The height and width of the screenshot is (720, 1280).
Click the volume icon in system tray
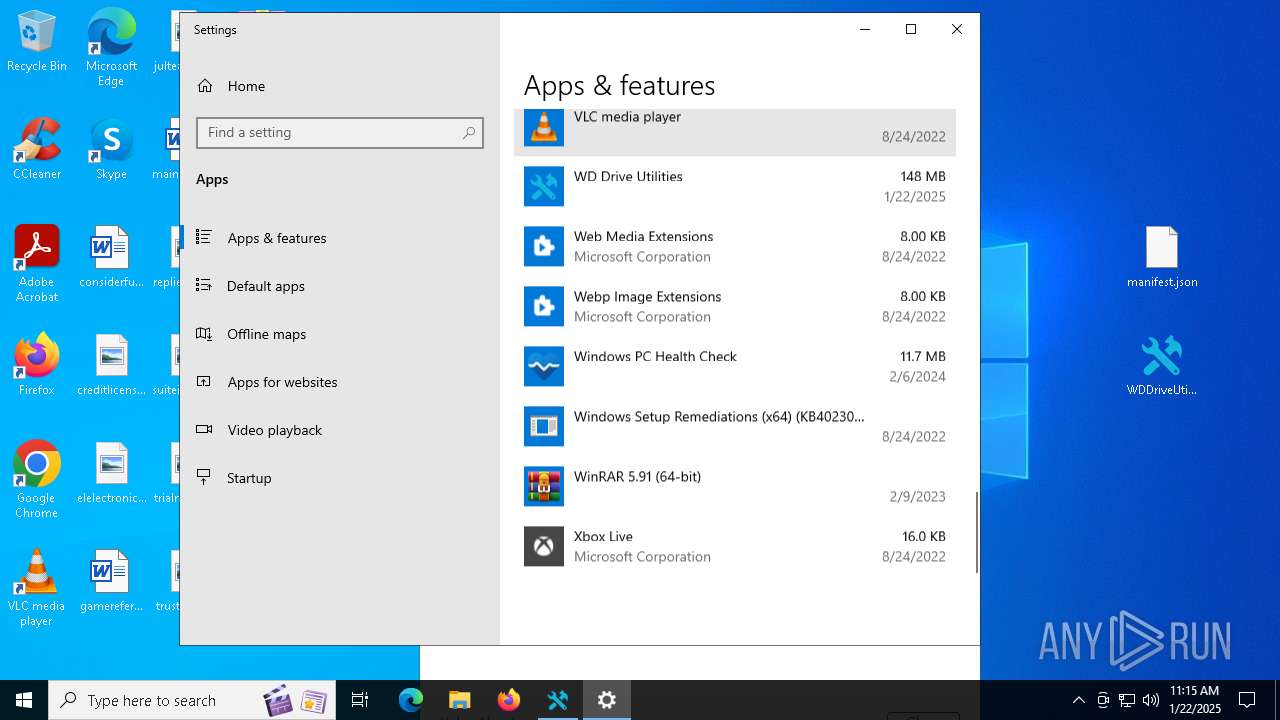(1151, 700)
